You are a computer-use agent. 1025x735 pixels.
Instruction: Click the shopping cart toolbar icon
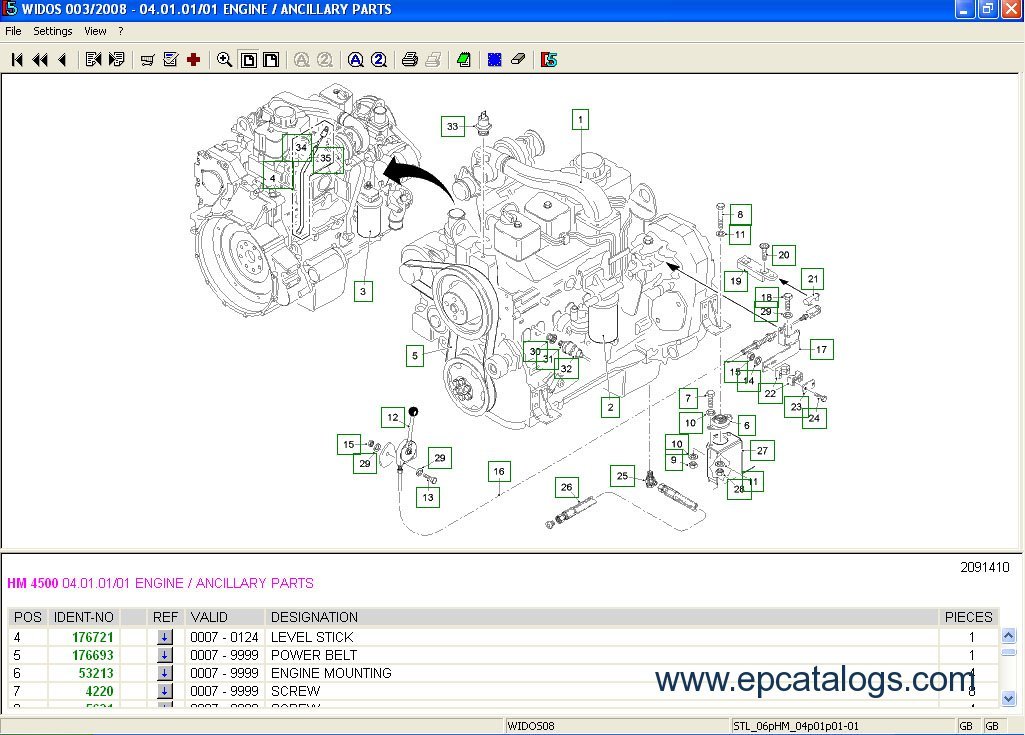click(x=147, y=60)
